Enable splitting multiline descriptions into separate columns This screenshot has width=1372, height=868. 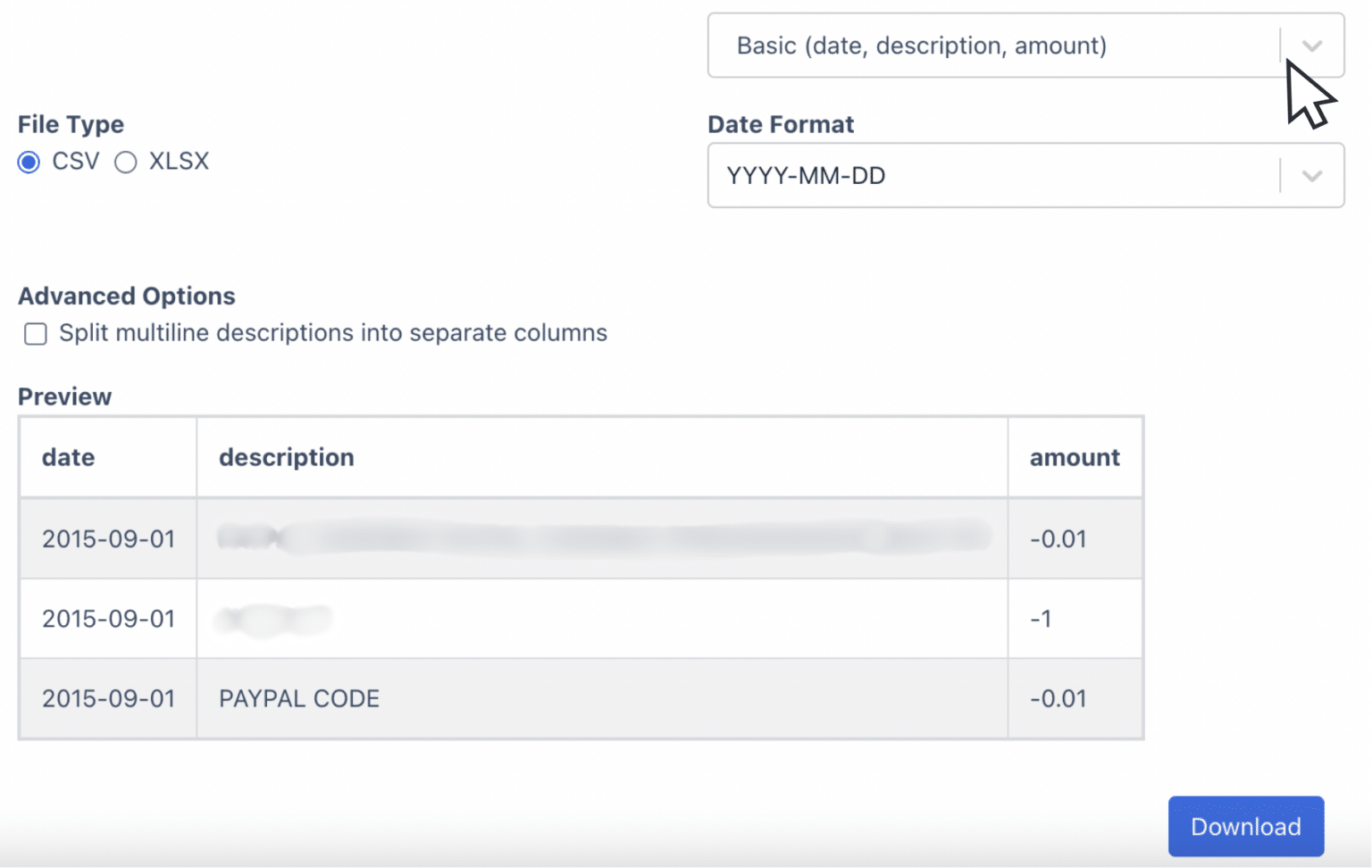pyautogui.click(x=35, y=334)
